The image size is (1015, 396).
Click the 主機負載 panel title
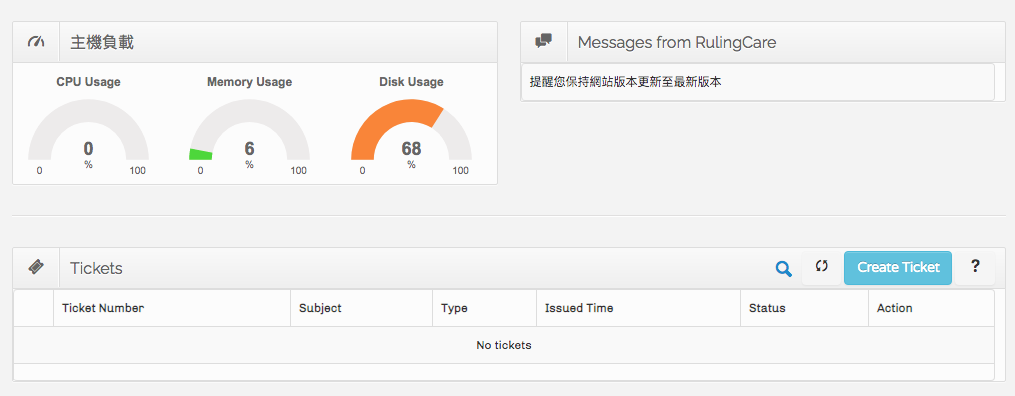pyautogui.click(x=102, y=43)
